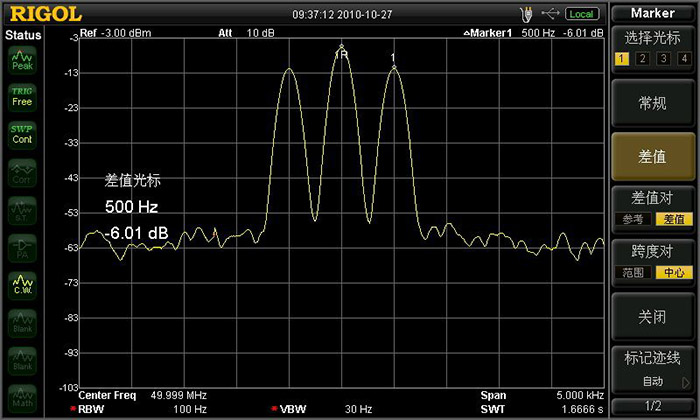Click delta marker 1 on right peak
This screenshot has width=700, height=420.
tap(393, 66)
